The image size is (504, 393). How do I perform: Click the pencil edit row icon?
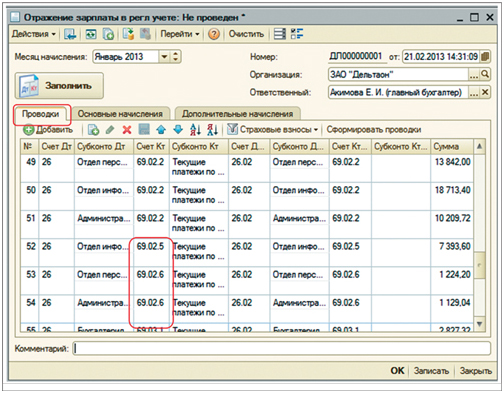(110, 130)
